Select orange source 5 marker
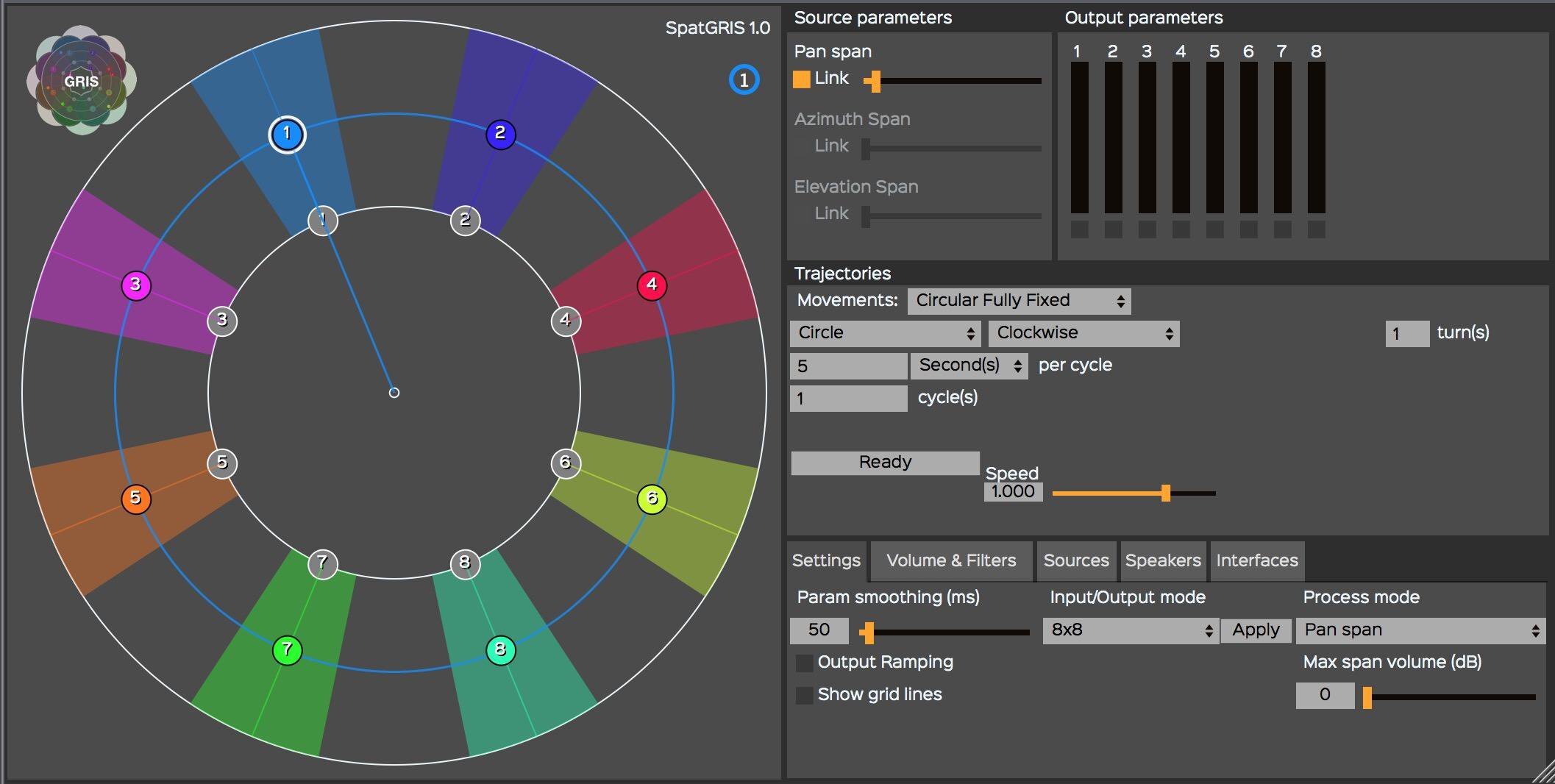1555x784 pixels. click(x=135, y=498)
